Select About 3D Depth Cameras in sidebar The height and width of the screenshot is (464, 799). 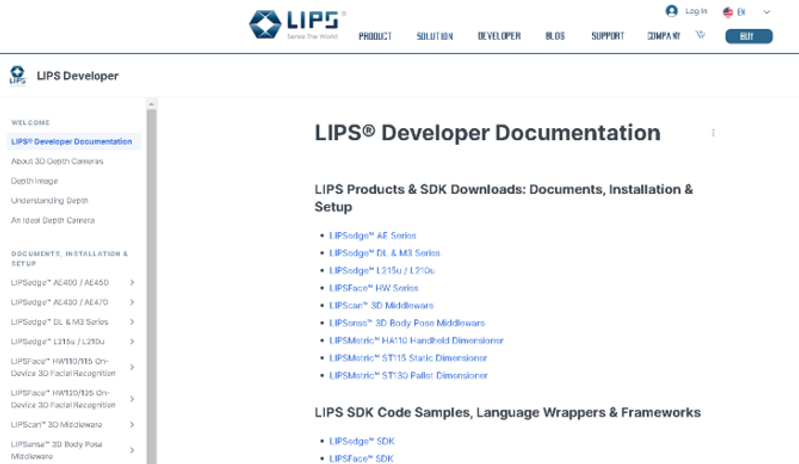click(57, 161)
